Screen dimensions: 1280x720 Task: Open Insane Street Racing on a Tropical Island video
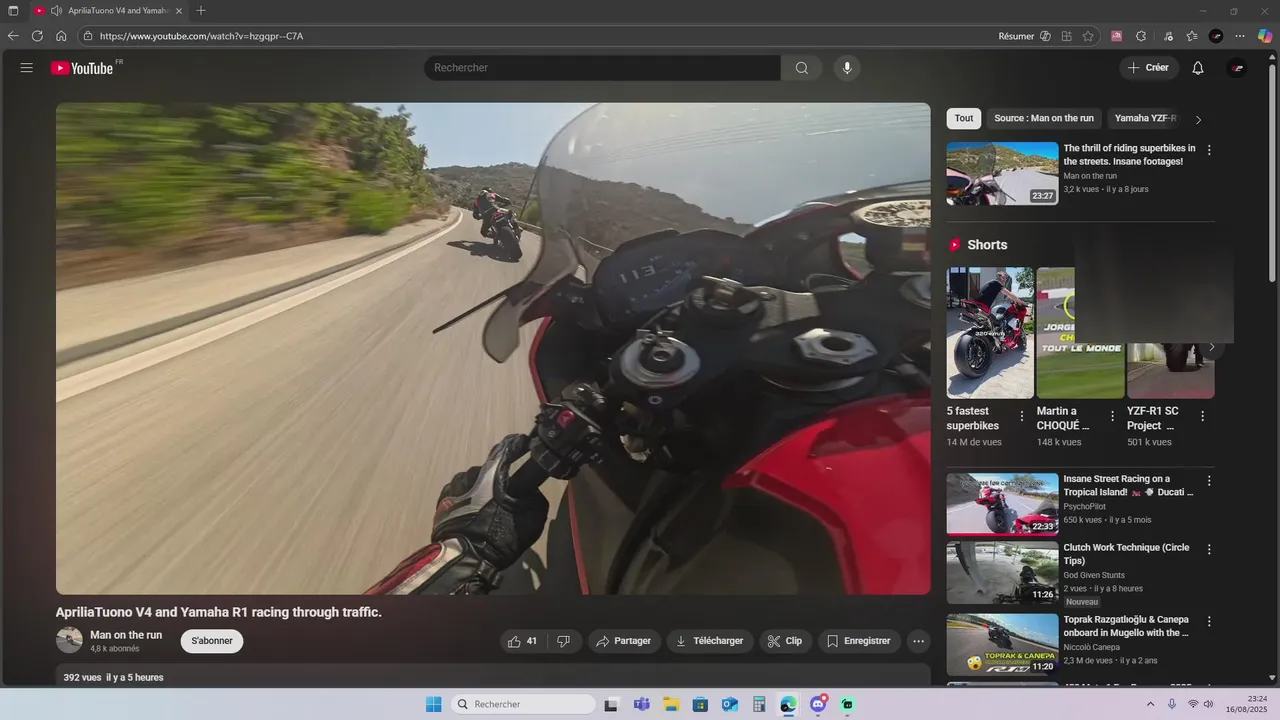click(x=1002, y=504)
